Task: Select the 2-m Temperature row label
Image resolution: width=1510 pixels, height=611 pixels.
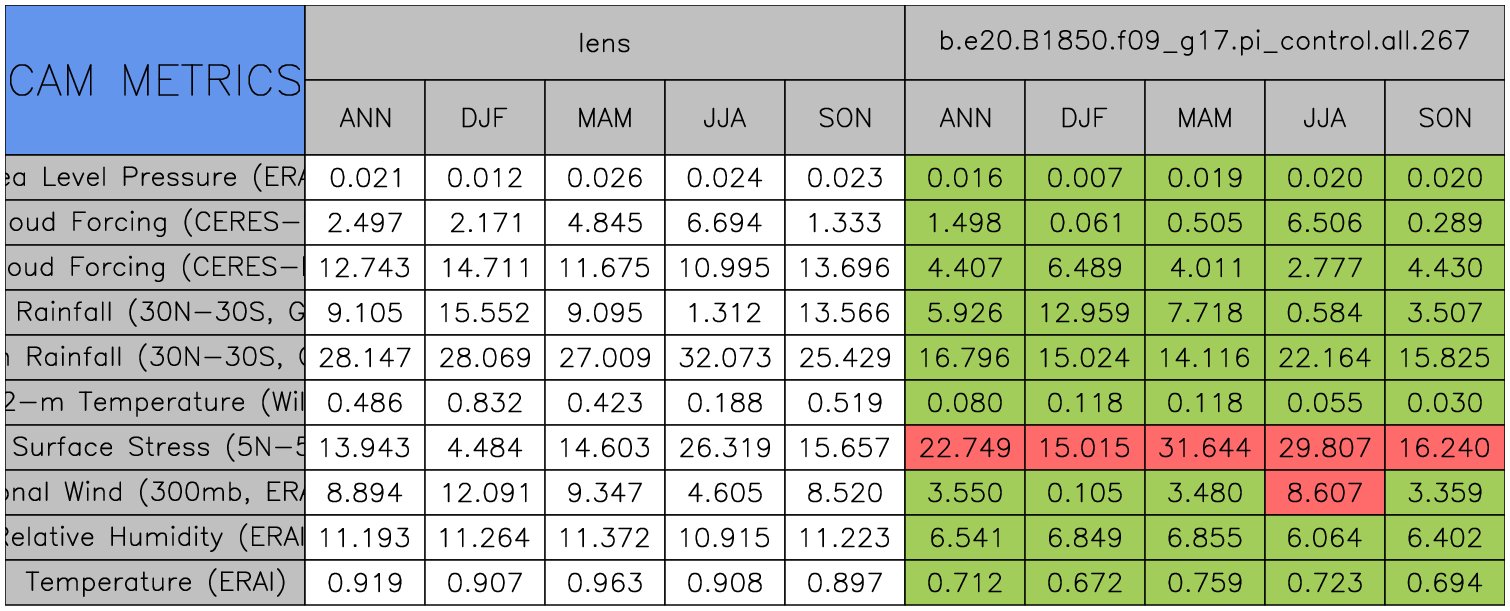Action: pyautogui.click(x=155, y=402)
